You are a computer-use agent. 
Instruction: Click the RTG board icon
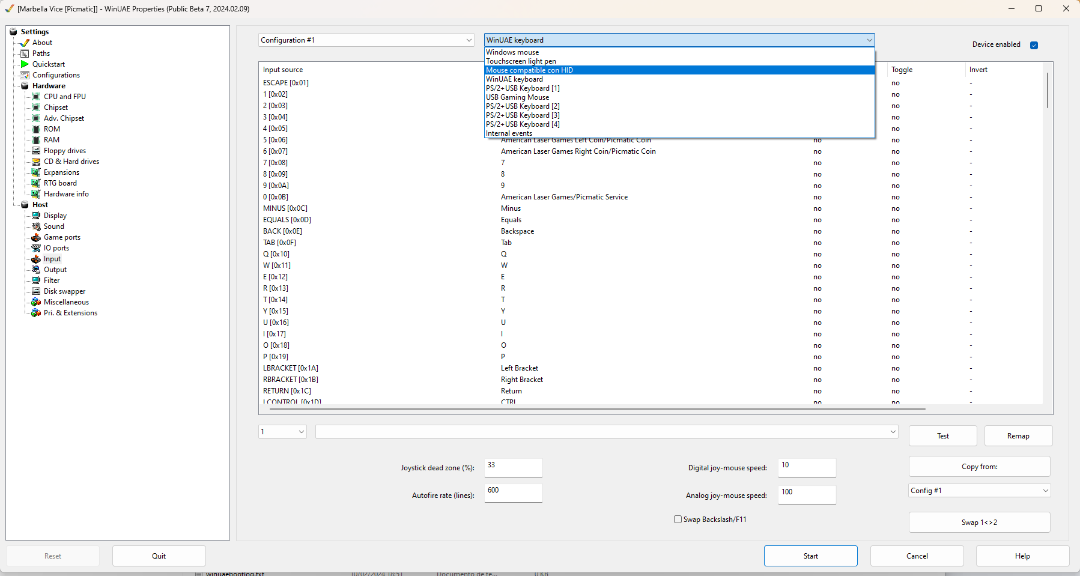tap(36, 183)
